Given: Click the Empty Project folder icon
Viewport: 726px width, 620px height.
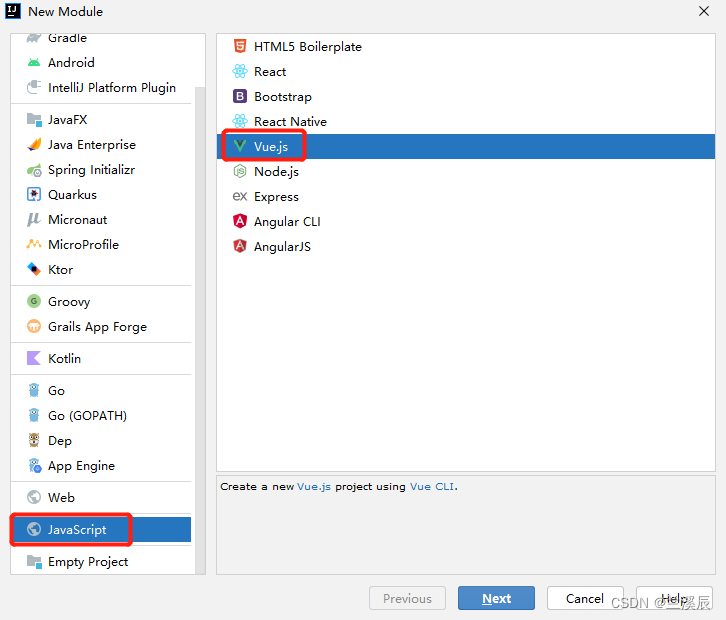Looking at the screenshot, I should [34, 561].
